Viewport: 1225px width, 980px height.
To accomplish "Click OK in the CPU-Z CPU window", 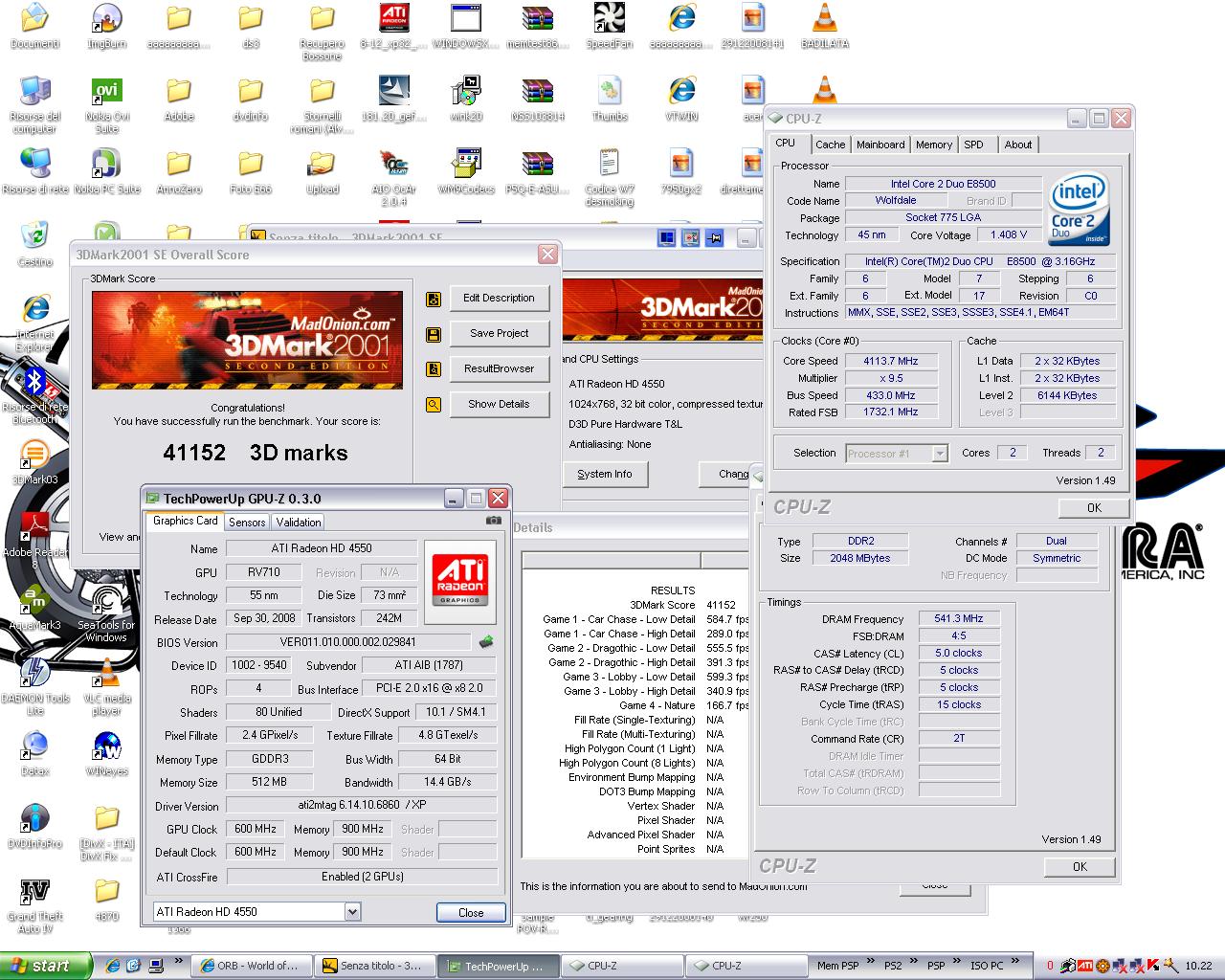I will (1094, 508).
